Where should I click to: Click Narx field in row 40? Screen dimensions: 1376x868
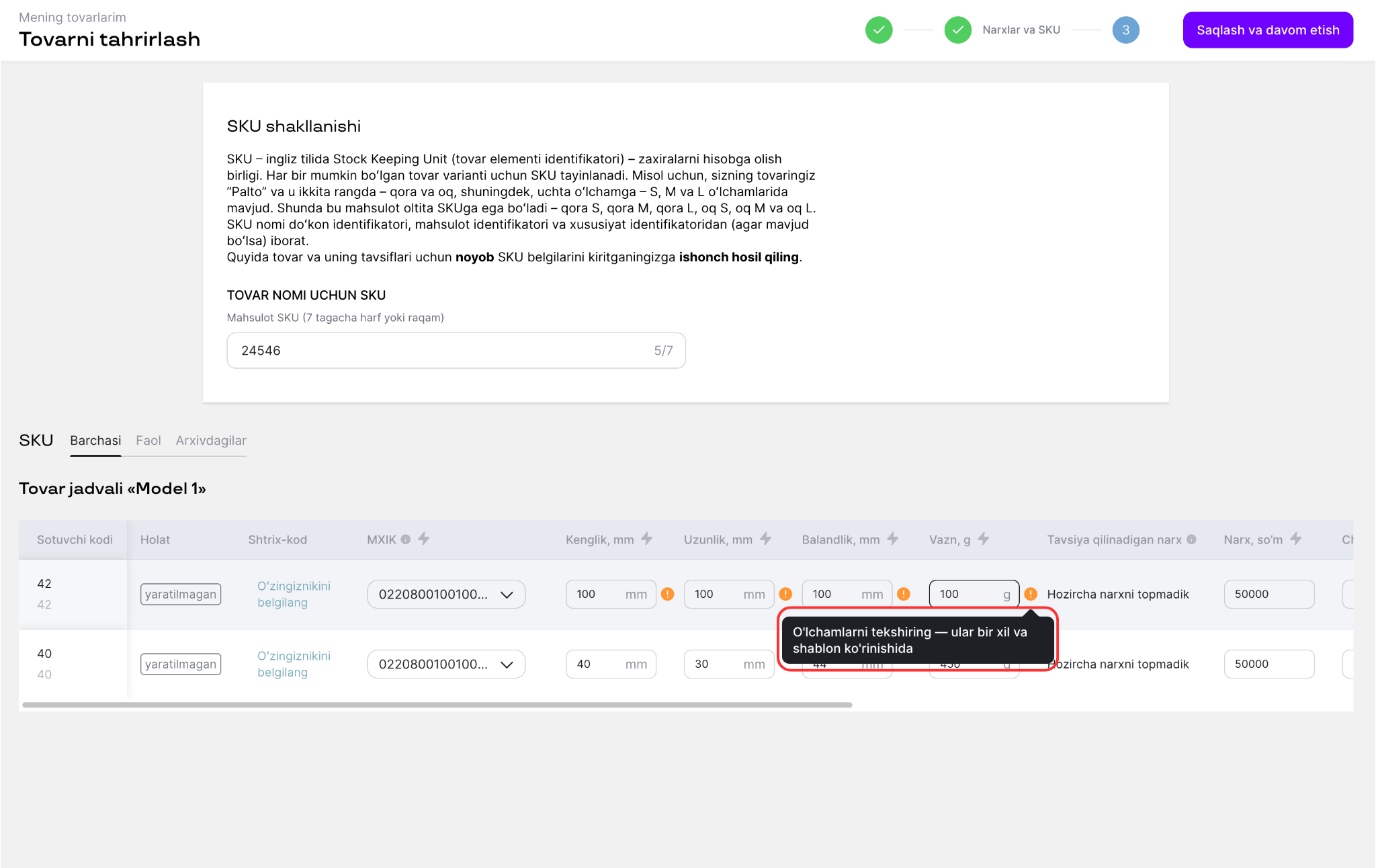(1269, 664)
